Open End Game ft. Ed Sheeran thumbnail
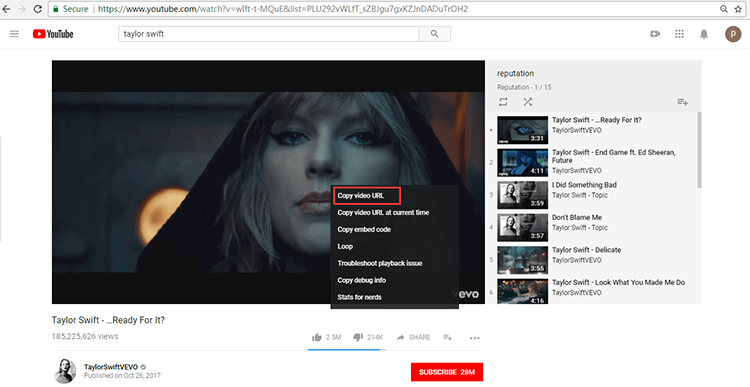Viewport: 750px width, 387px height. [522, 162]
